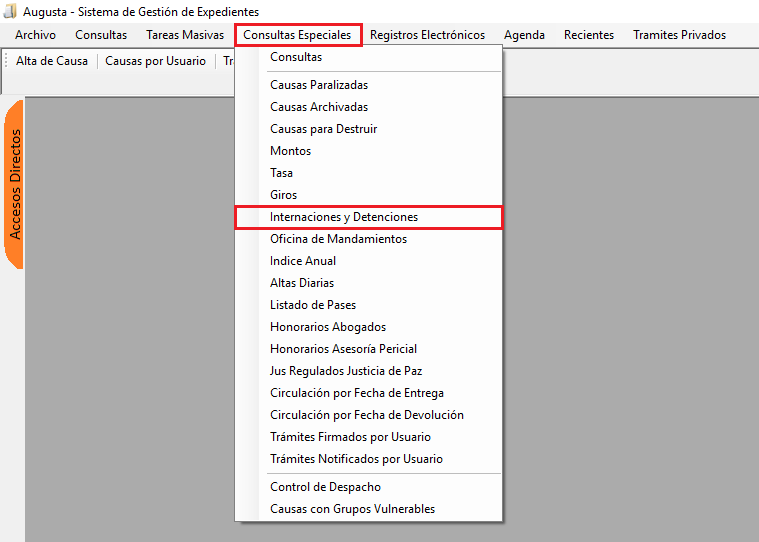Select Internaciones y Detenciones menu entry
Screen dimensions: 759x542
[344, 217]
